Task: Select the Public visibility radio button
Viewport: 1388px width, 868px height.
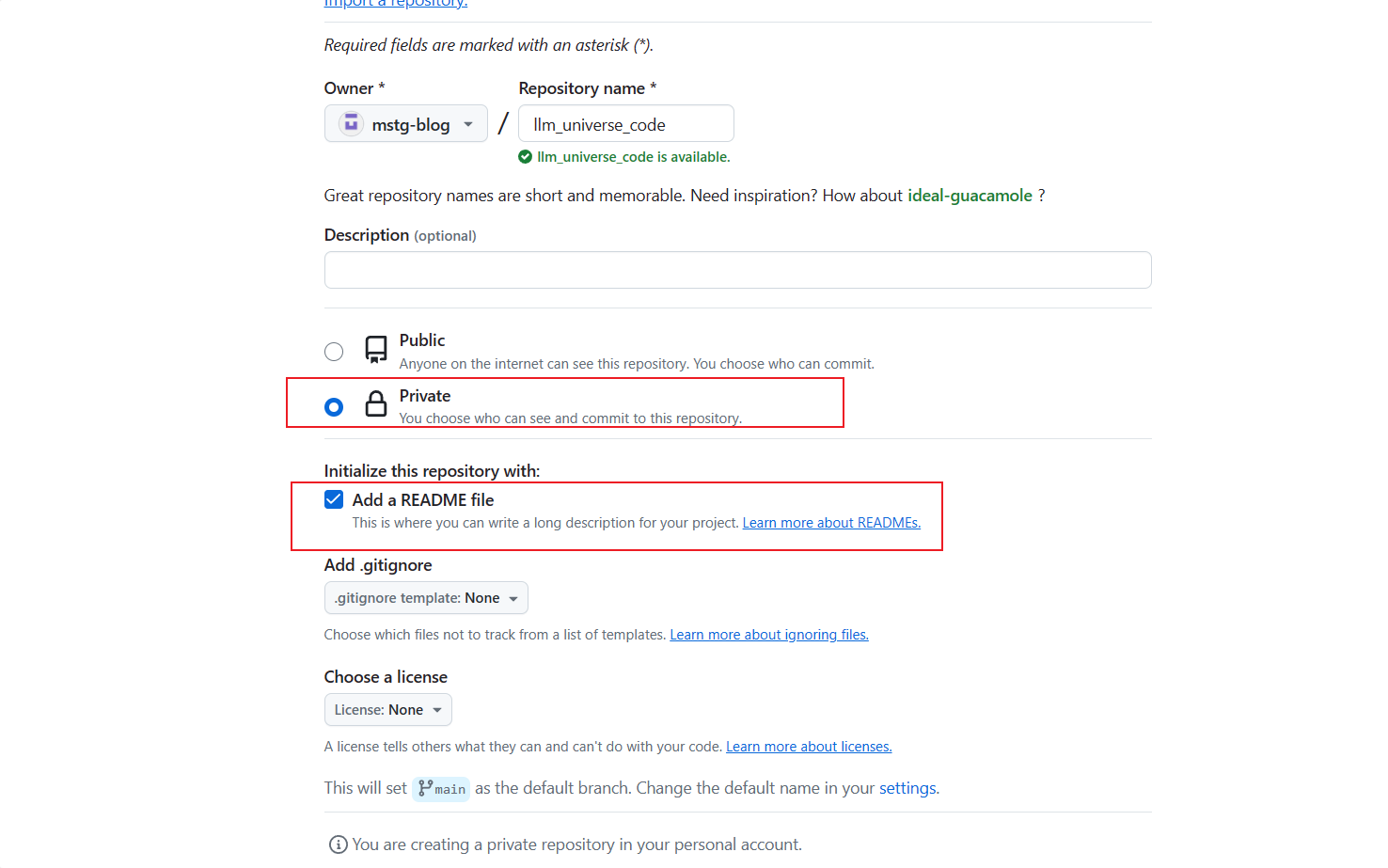Action: [x=334, y=352]
